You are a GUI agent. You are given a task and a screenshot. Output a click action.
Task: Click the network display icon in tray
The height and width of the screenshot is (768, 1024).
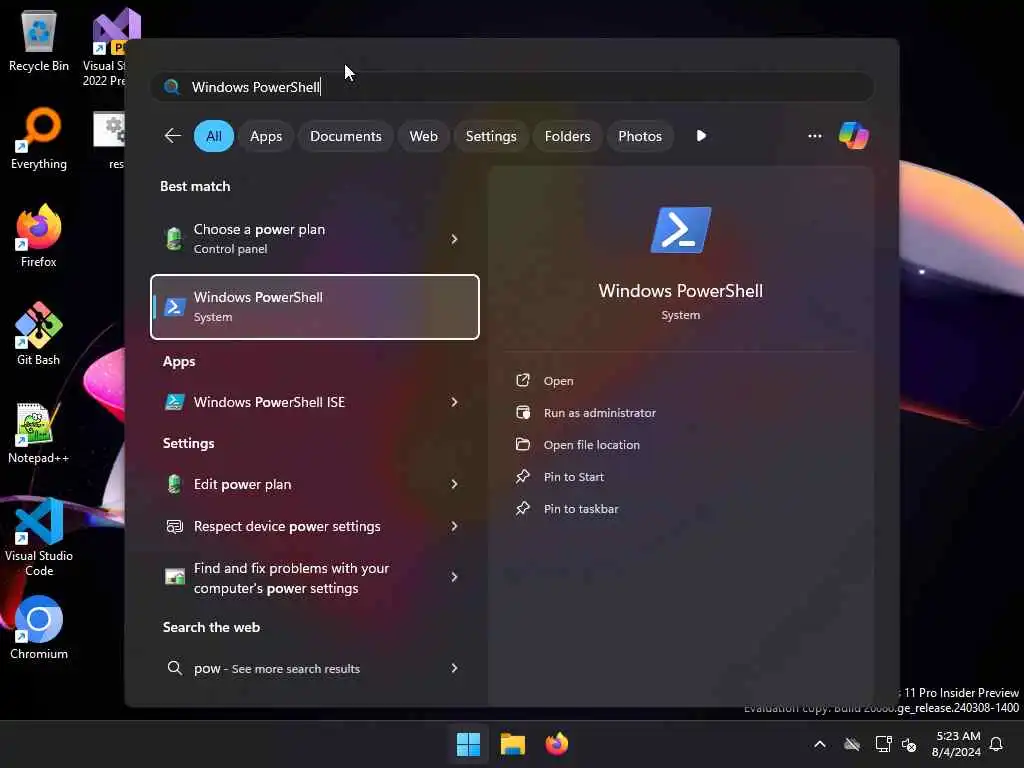pyautogui.click(x=883, y=744)
